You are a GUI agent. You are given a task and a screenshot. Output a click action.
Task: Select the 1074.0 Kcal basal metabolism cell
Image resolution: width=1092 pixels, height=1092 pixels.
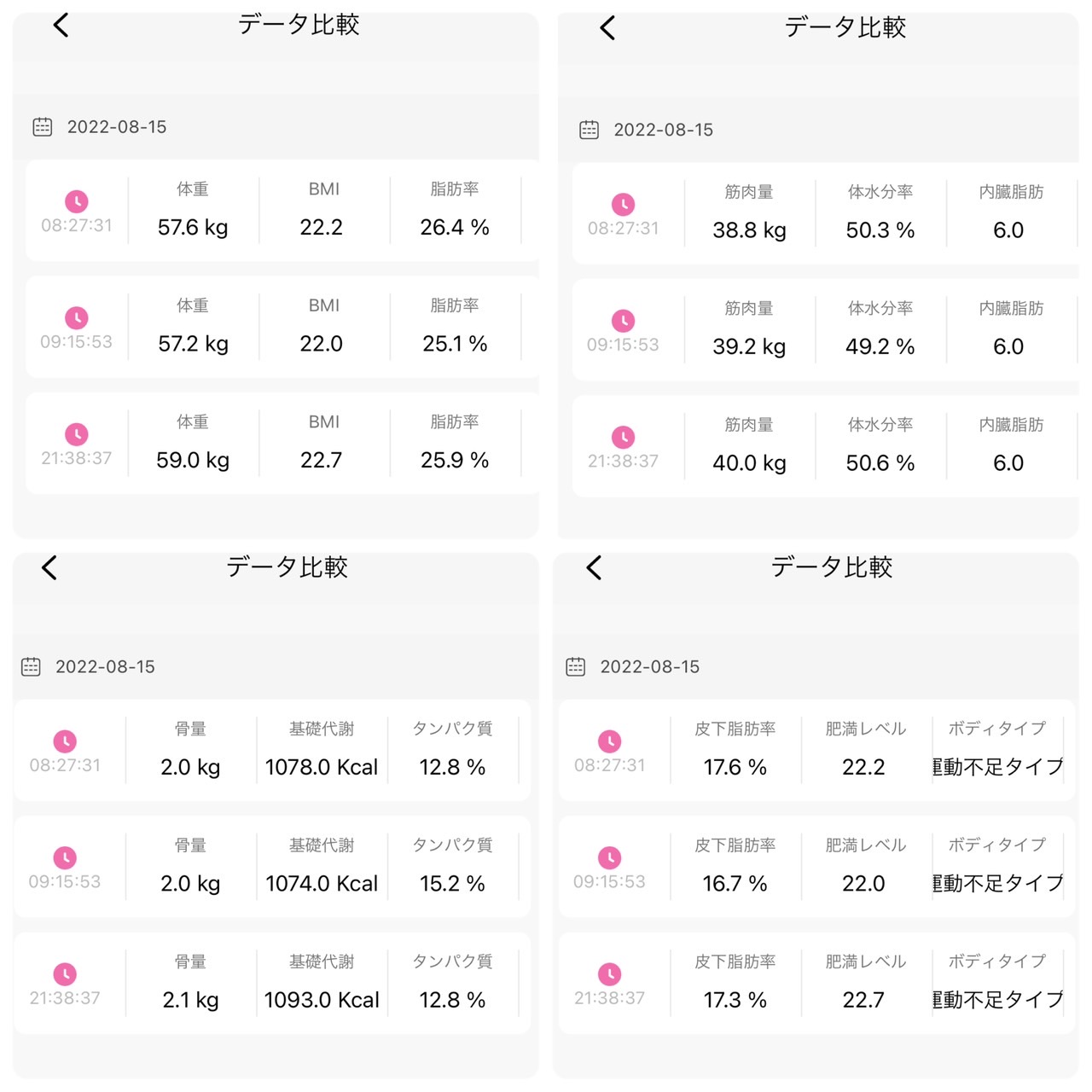pyautogui.click(x=322, y=867)
